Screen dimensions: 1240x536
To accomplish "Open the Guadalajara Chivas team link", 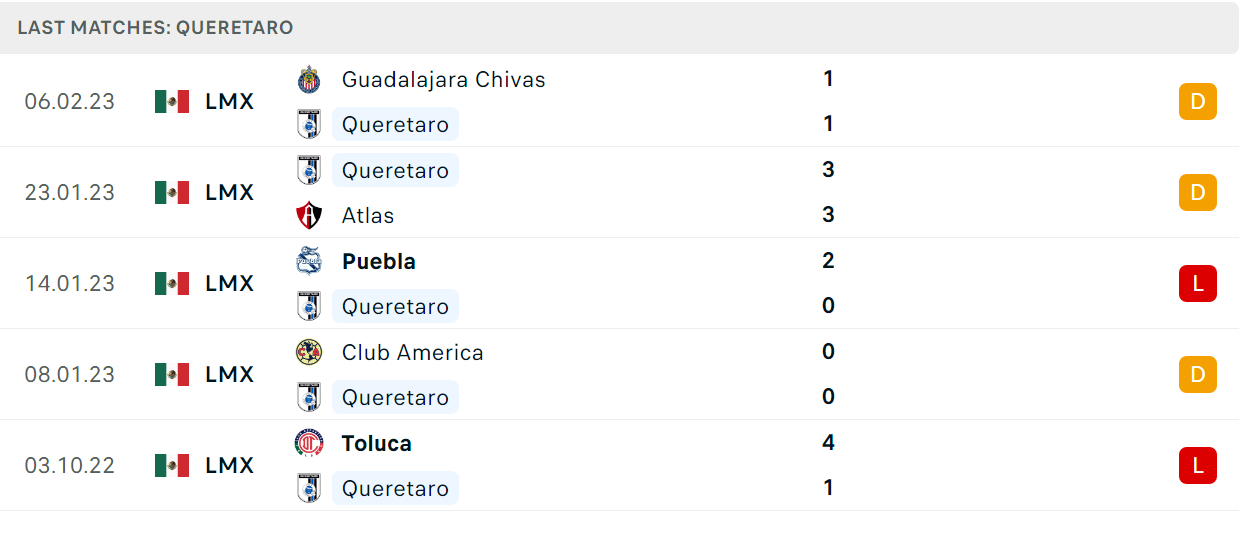I will [x=444, y=79].
